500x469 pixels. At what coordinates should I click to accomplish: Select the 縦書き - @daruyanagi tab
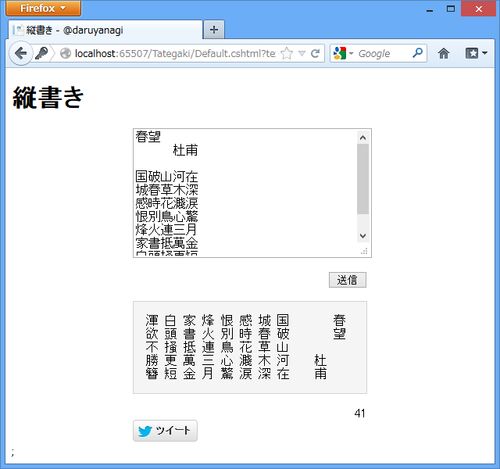105,30
